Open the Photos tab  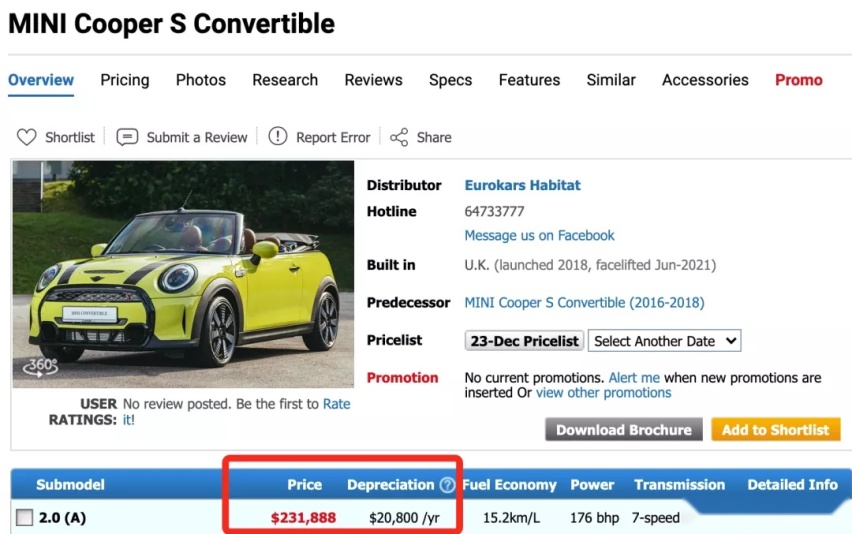[201, 80]
